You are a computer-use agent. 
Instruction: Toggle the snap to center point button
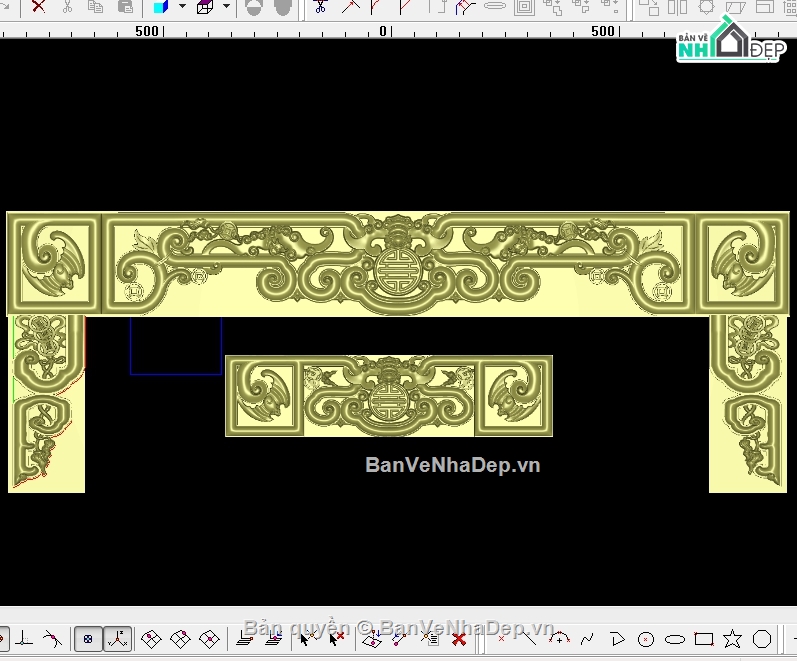pos(88,638)
